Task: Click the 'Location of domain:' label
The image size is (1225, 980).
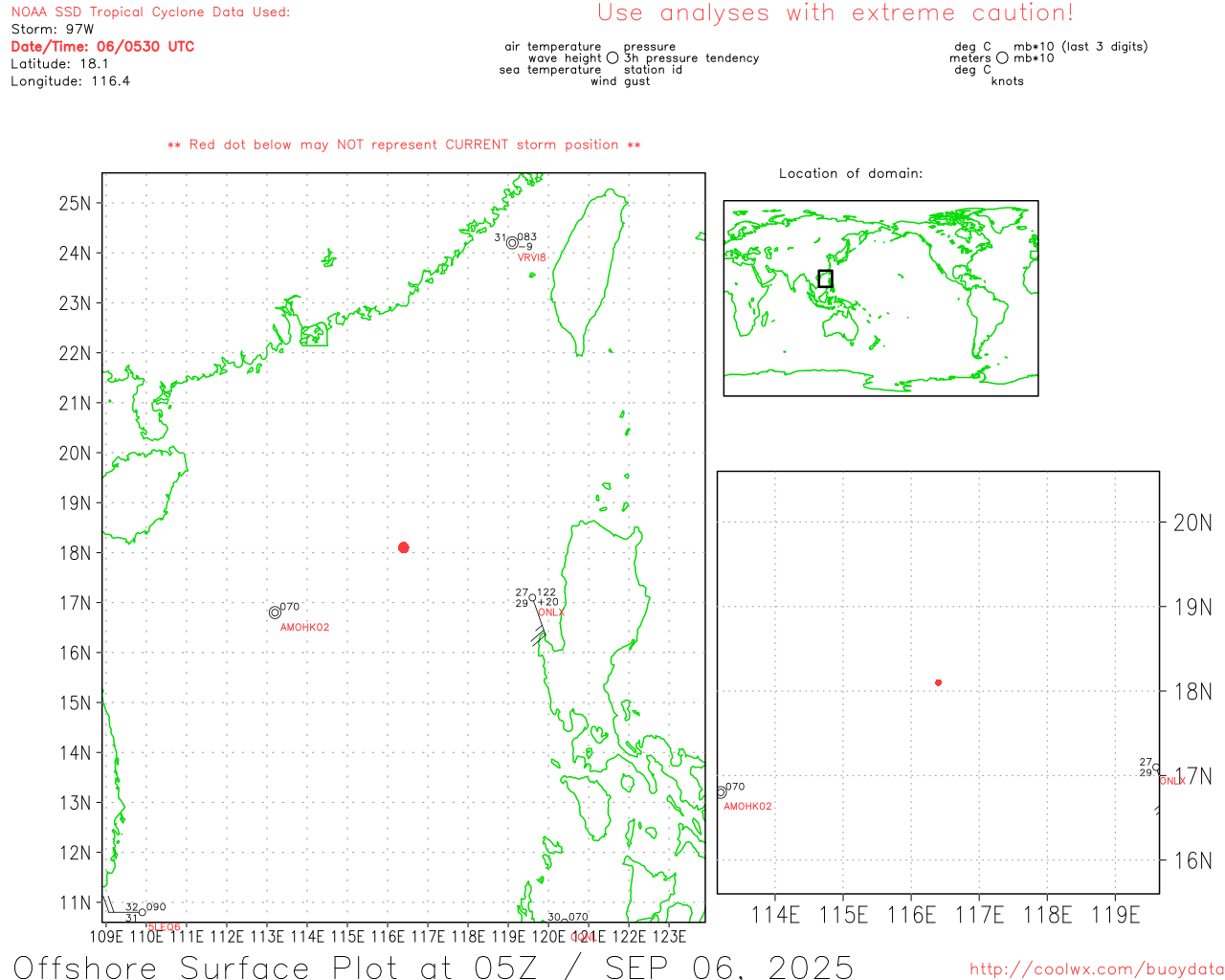Action: tap(851, 173)
